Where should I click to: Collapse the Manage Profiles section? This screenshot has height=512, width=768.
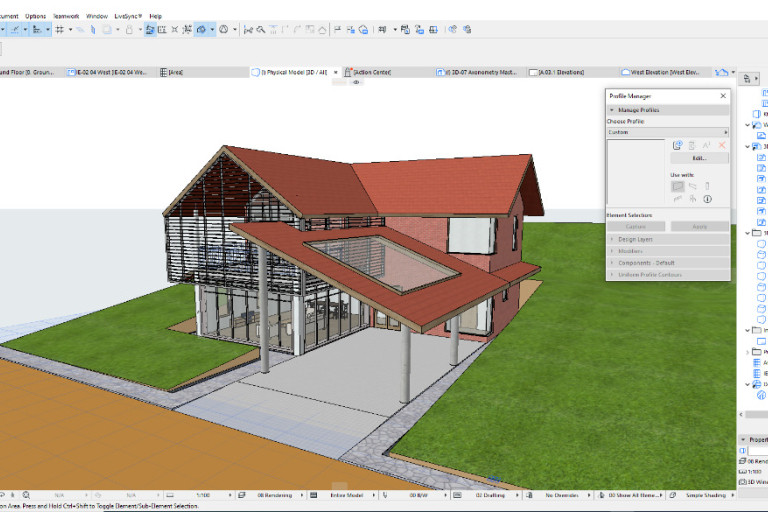coord(637,110)
